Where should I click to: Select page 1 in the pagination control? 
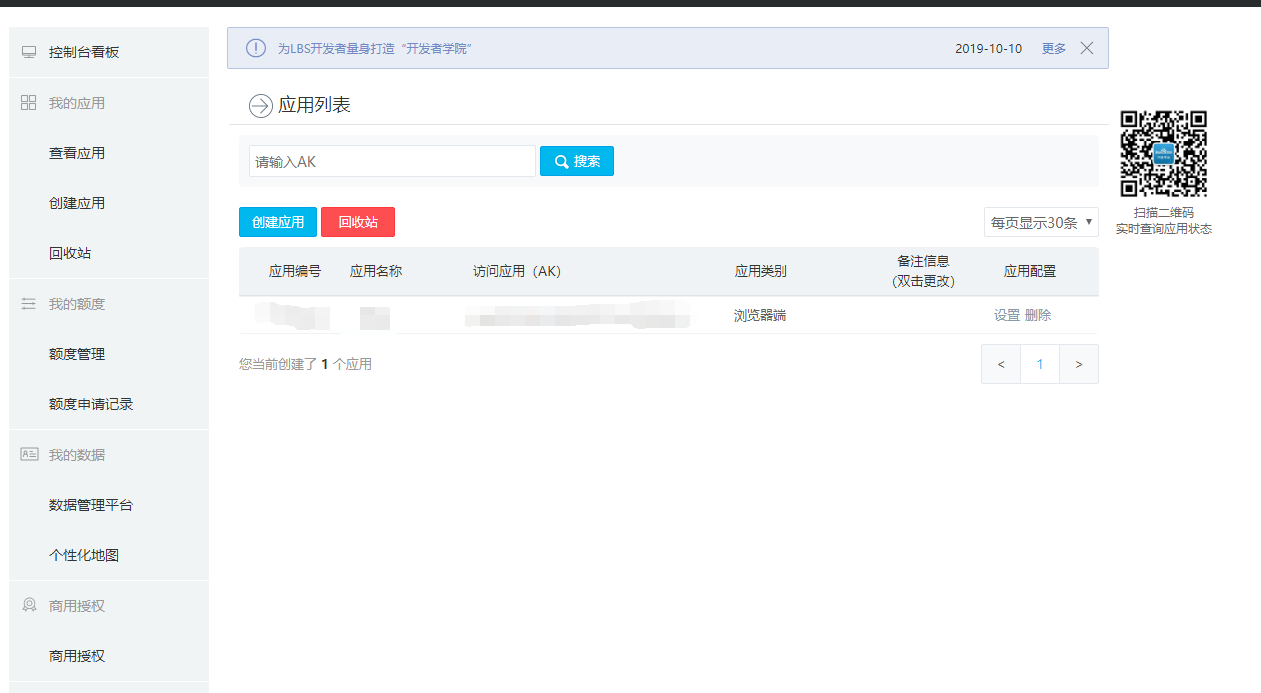coord(1039,363)
